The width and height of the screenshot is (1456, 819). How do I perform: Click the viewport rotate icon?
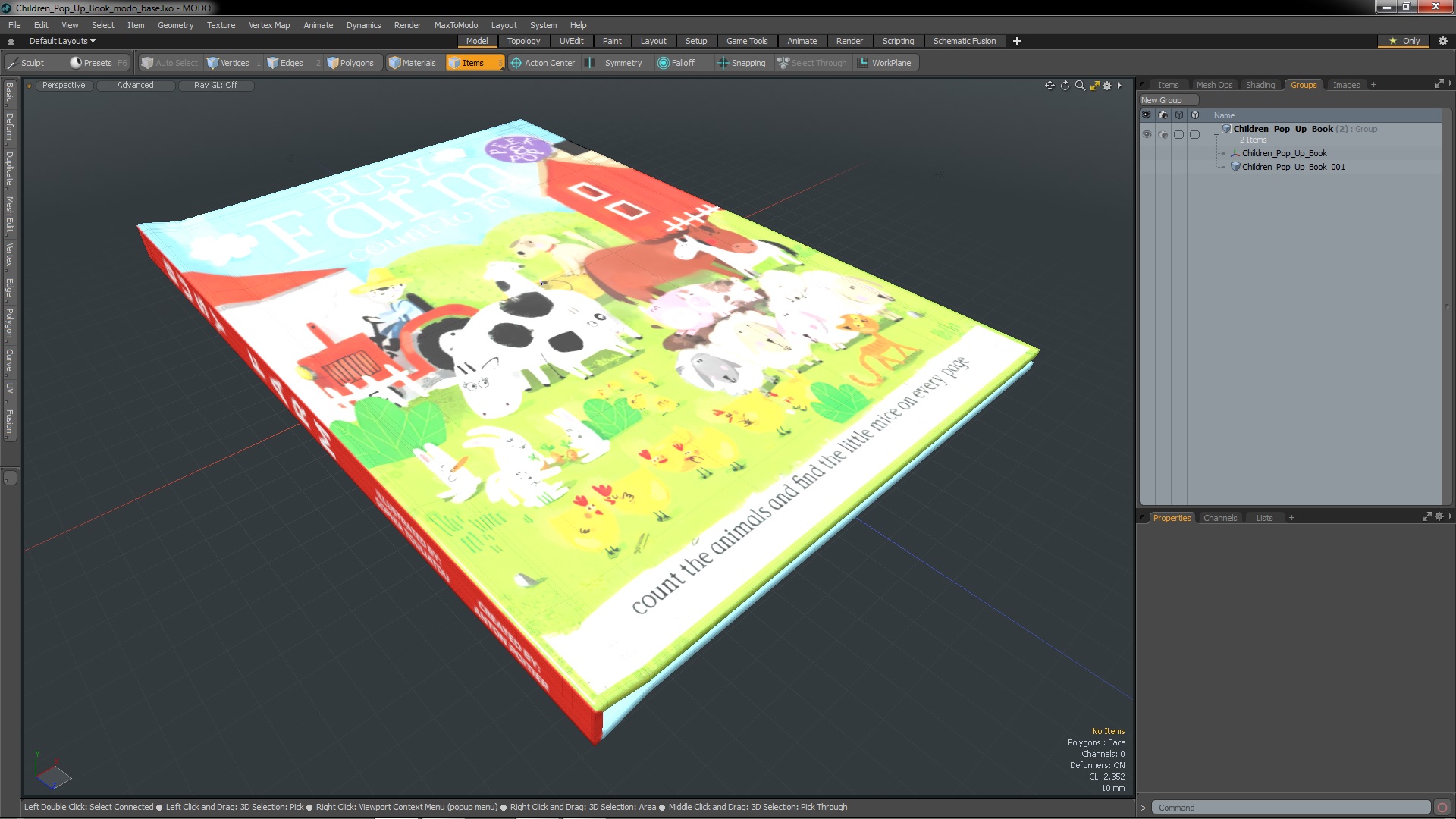pyautogui.click(x=1065, y=86)
